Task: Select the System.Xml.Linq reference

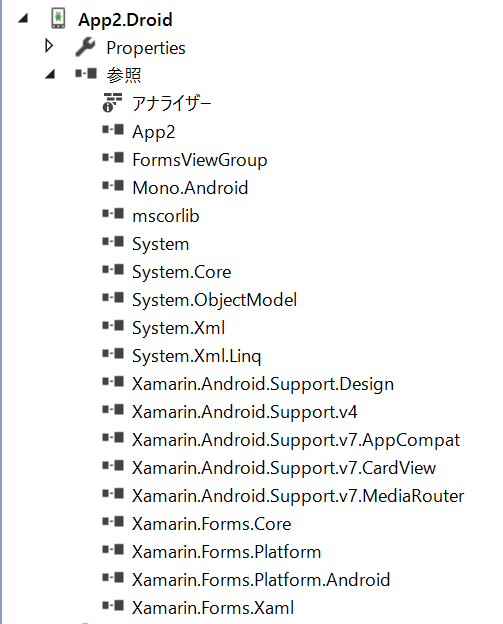Action: click(x=197, y=356)
